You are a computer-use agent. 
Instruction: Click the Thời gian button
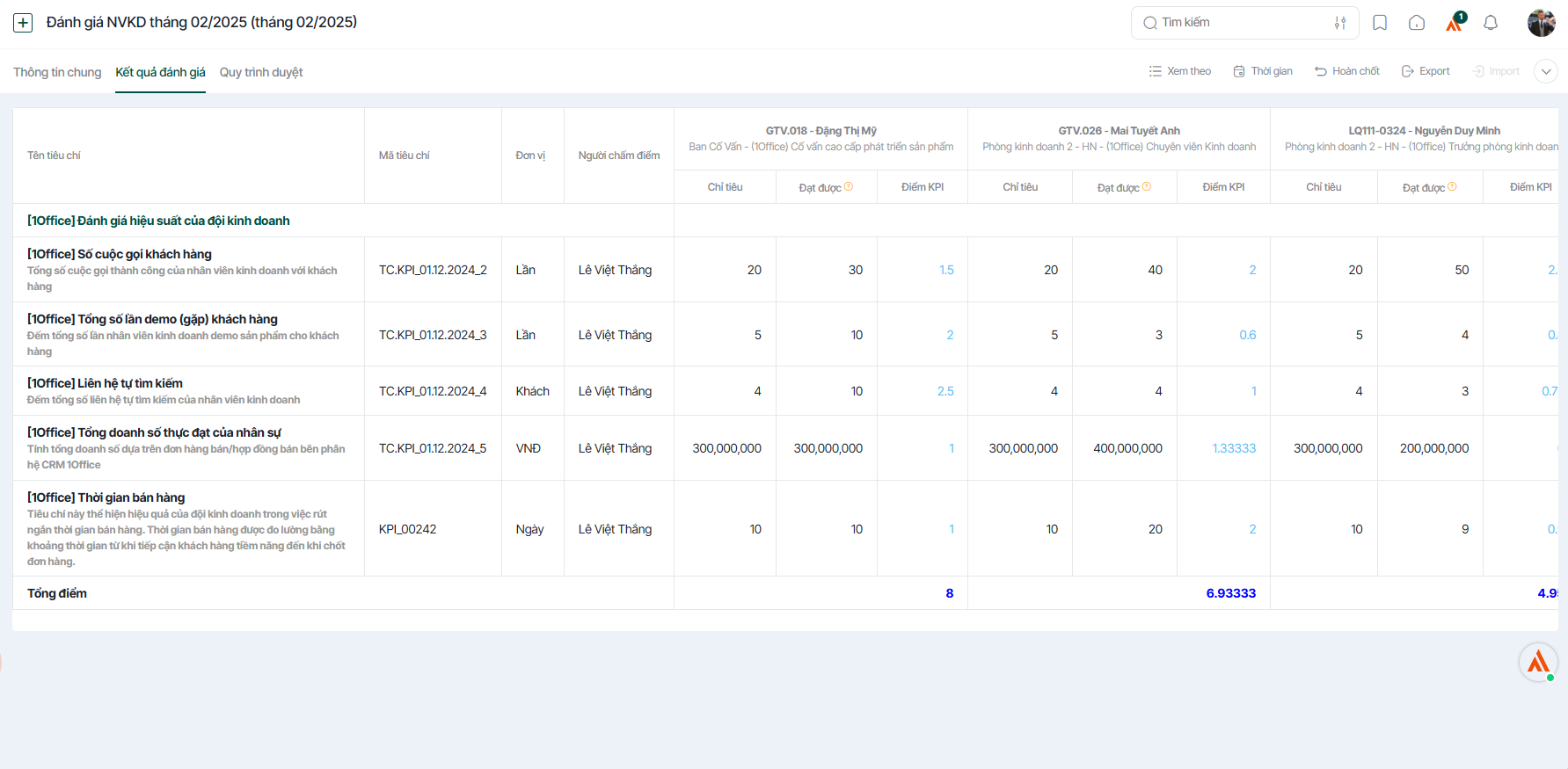pyautogui.click(x=1263, y=71)
